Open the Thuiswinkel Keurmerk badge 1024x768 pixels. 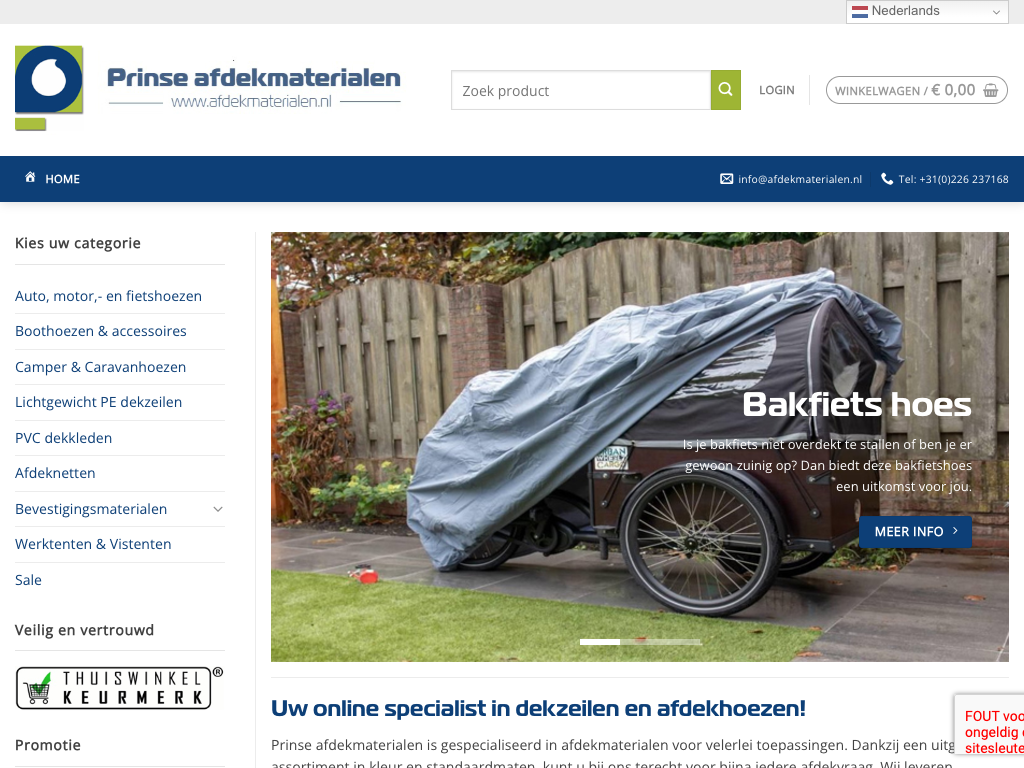(x=119, y=688)
